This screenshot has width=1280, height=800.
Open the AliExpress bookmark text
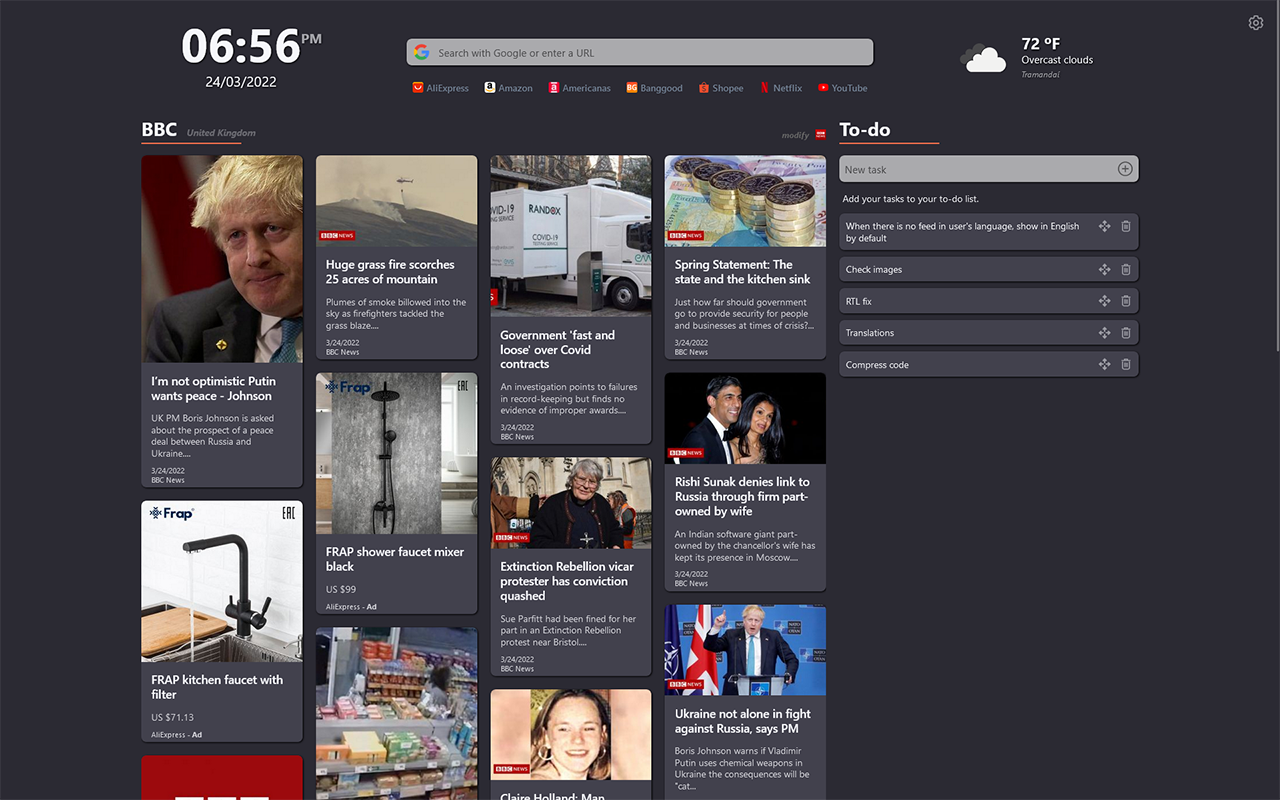tap(448, 88)
